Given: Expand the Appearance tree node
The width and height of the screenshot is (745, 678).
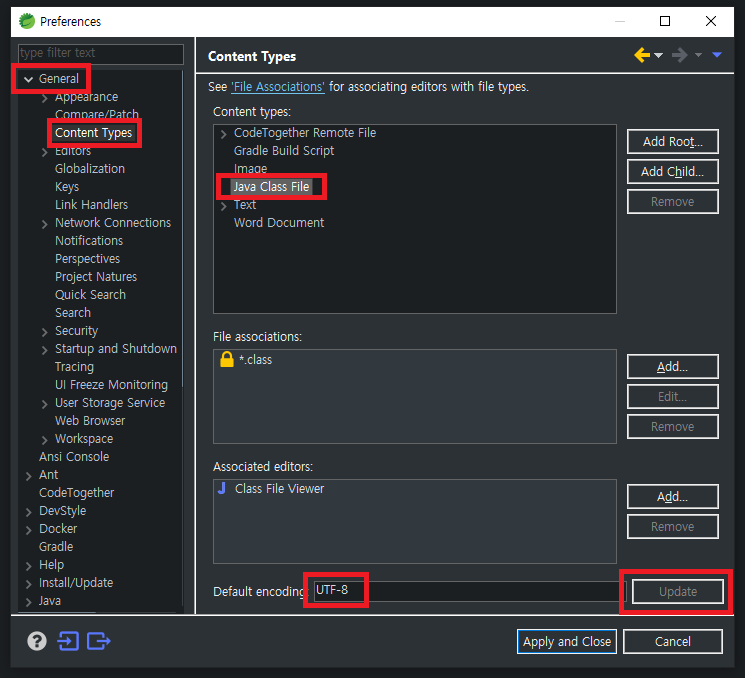Looking at the screenshot, I should [x=45, y=98].
